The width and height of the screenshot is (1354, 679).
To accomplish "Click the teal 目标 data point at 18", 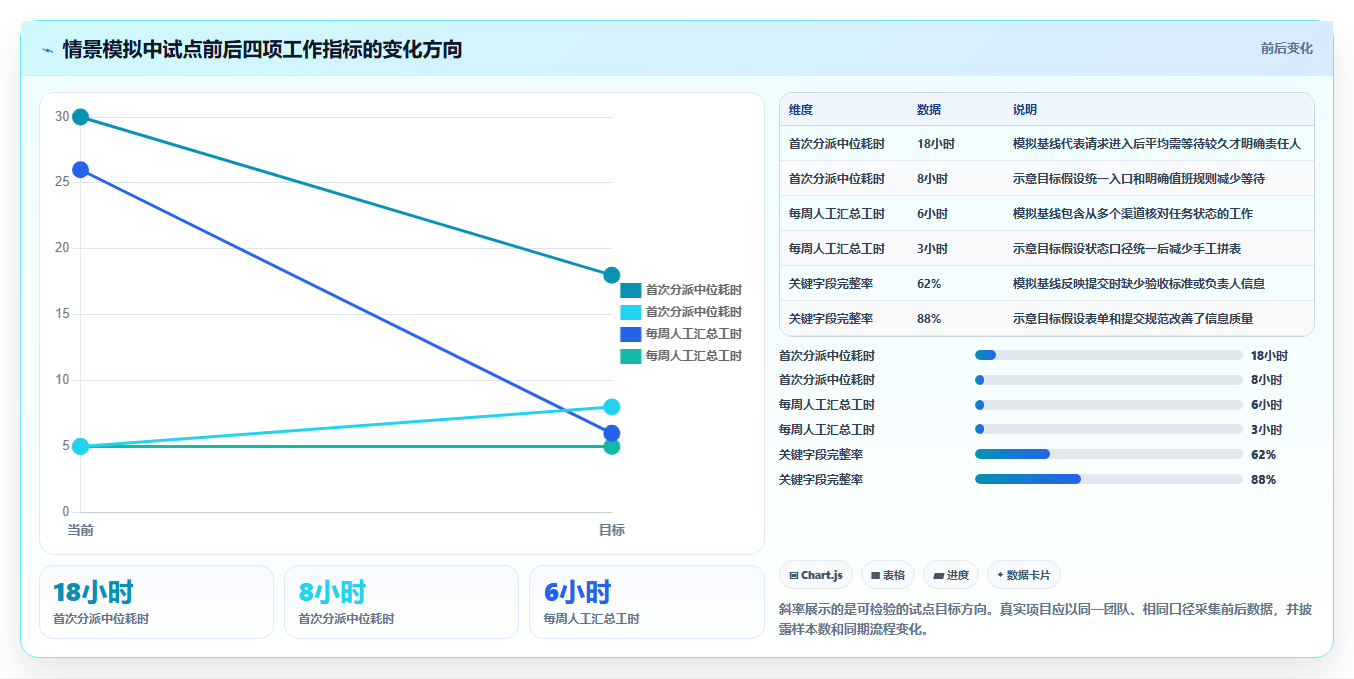I will pyautogui.click(x=612, y=275).
